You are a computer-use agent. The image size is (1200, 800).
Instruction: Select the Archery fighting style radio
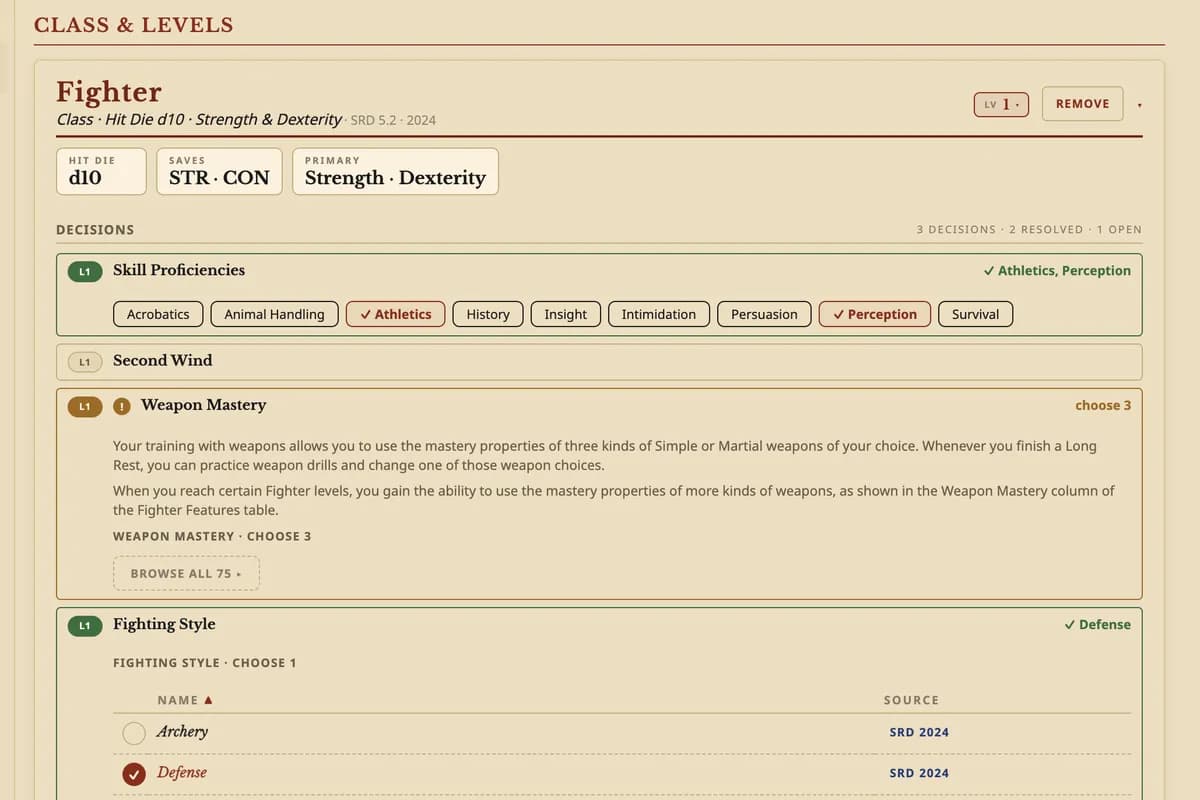tap(134, 733)
